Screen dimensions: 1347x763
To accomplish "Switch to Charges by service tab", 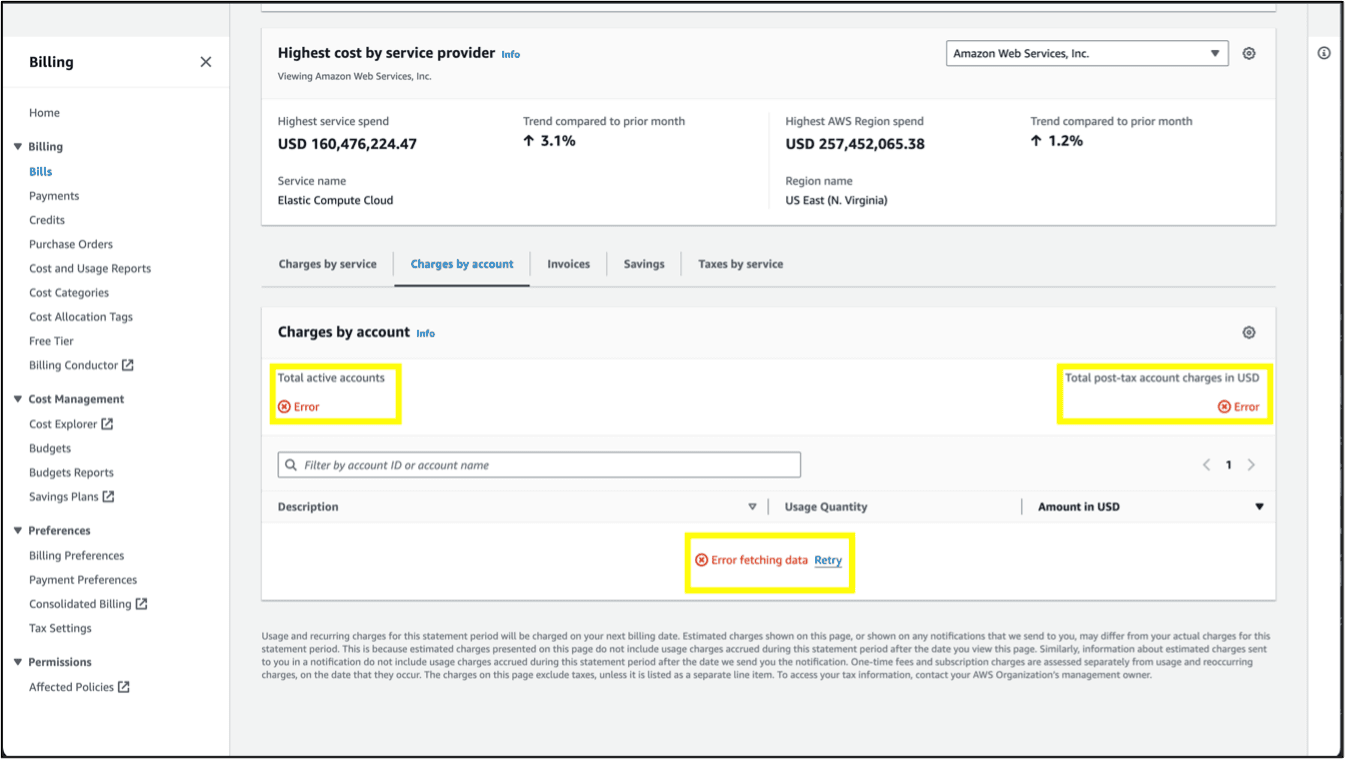I will click(x=328, y=264).
